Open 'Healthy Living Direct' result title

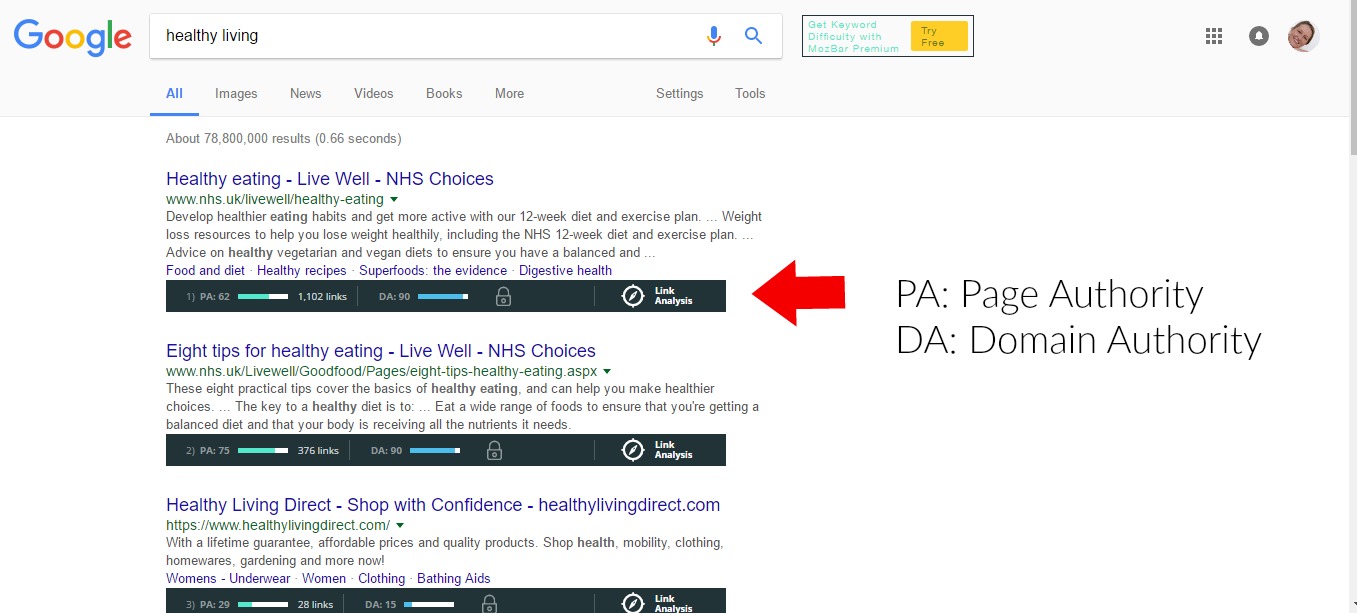443,505
